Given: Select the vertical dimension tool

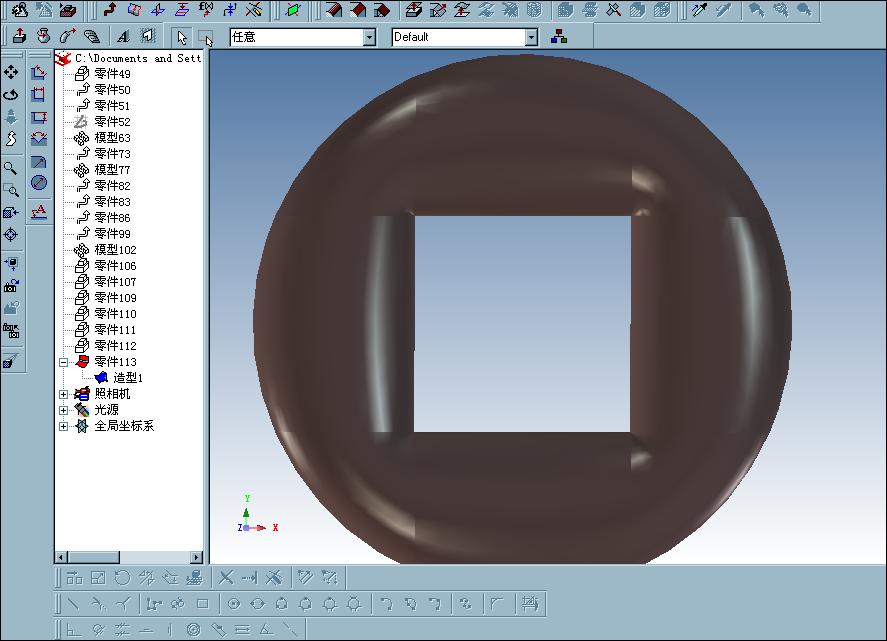Looking at the screenshot, I should (38, 117).
